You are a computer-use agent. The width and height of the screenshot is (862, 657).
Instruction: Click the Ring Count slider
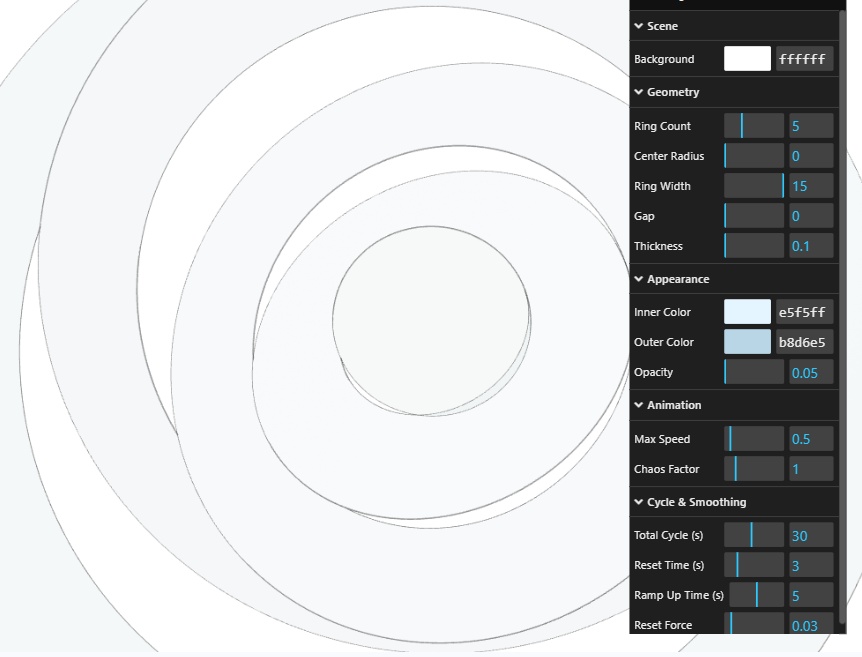click(x=754, y=126)
